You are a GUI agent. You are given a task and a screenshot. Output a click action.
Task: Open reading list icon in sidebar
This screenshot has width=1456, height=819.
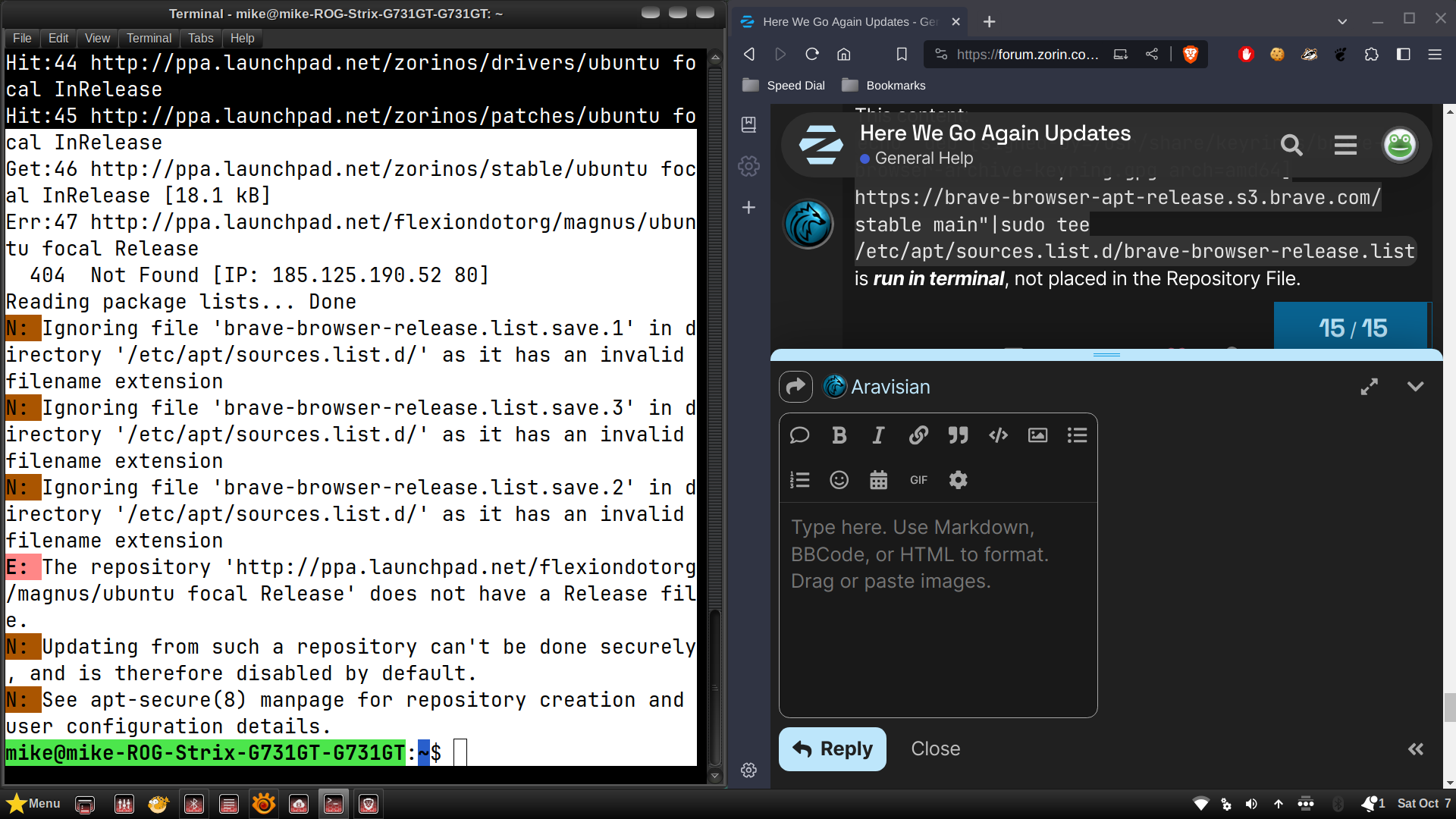tap(748, 124)
